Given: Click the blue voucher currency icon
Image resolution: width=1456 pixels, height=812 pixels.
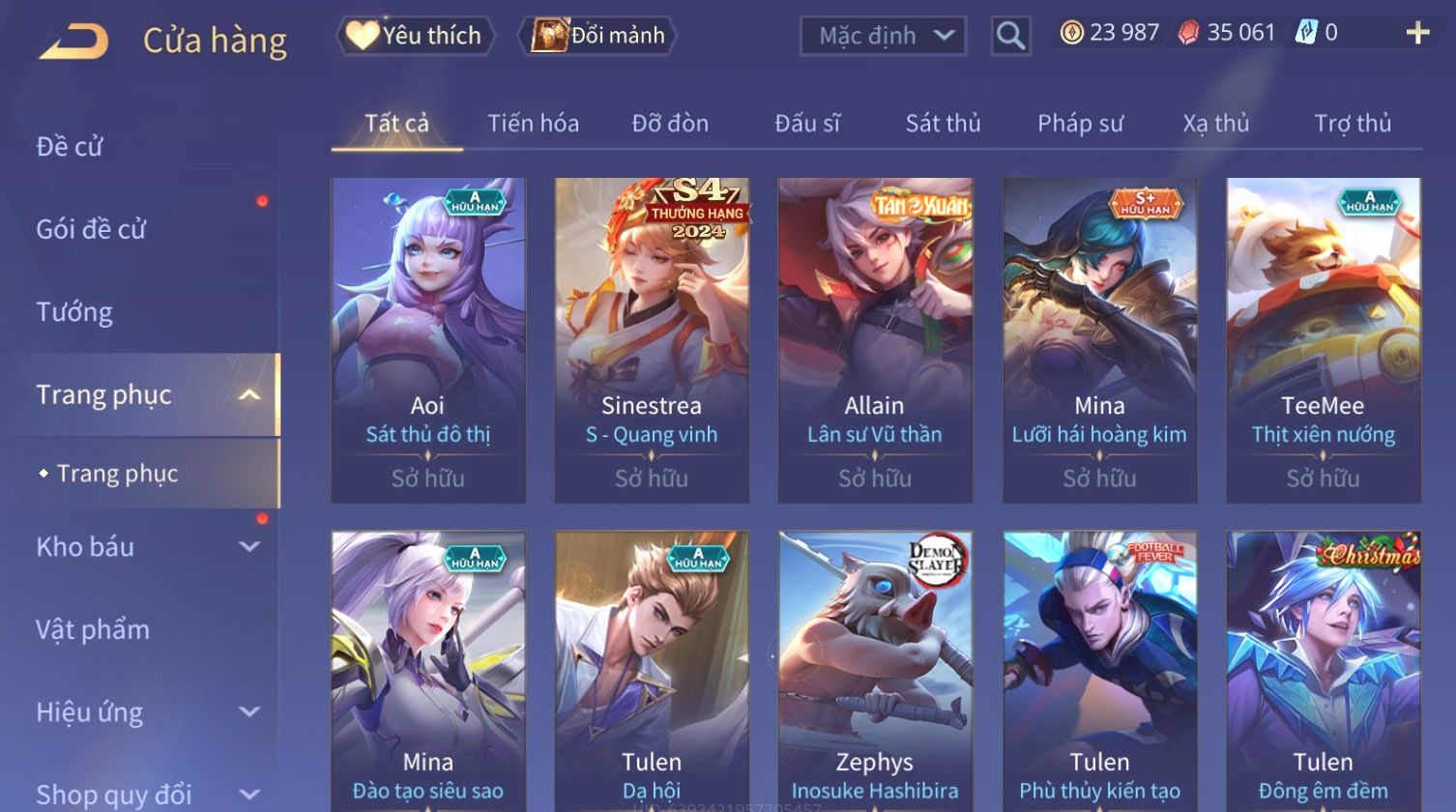Looking at the screenshot, I should [1306, 33].
